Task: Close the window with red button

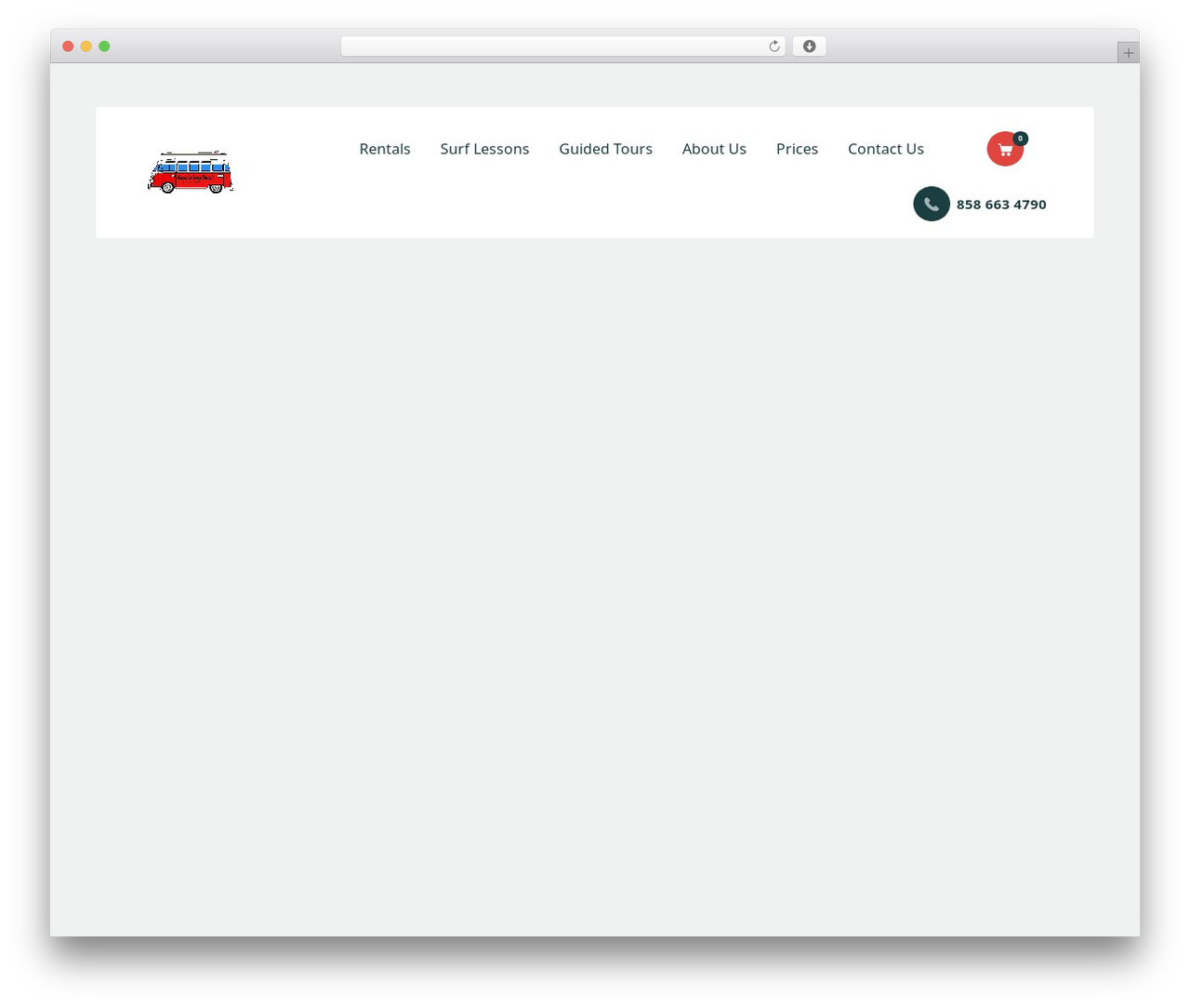Action: click(68, 46)
